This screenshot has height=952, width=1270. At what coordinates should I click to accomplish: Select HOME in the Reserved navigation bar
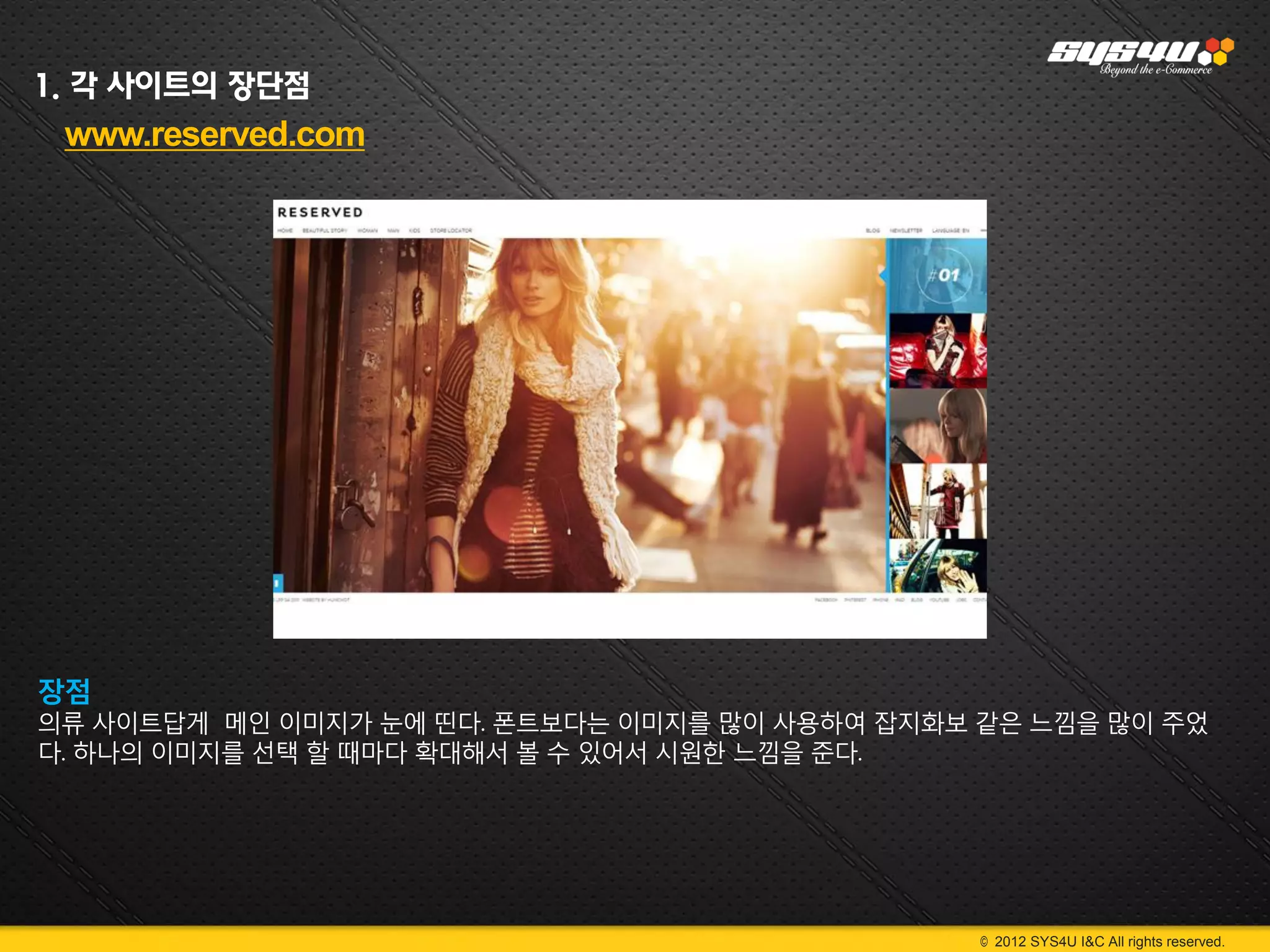[285, 231]
